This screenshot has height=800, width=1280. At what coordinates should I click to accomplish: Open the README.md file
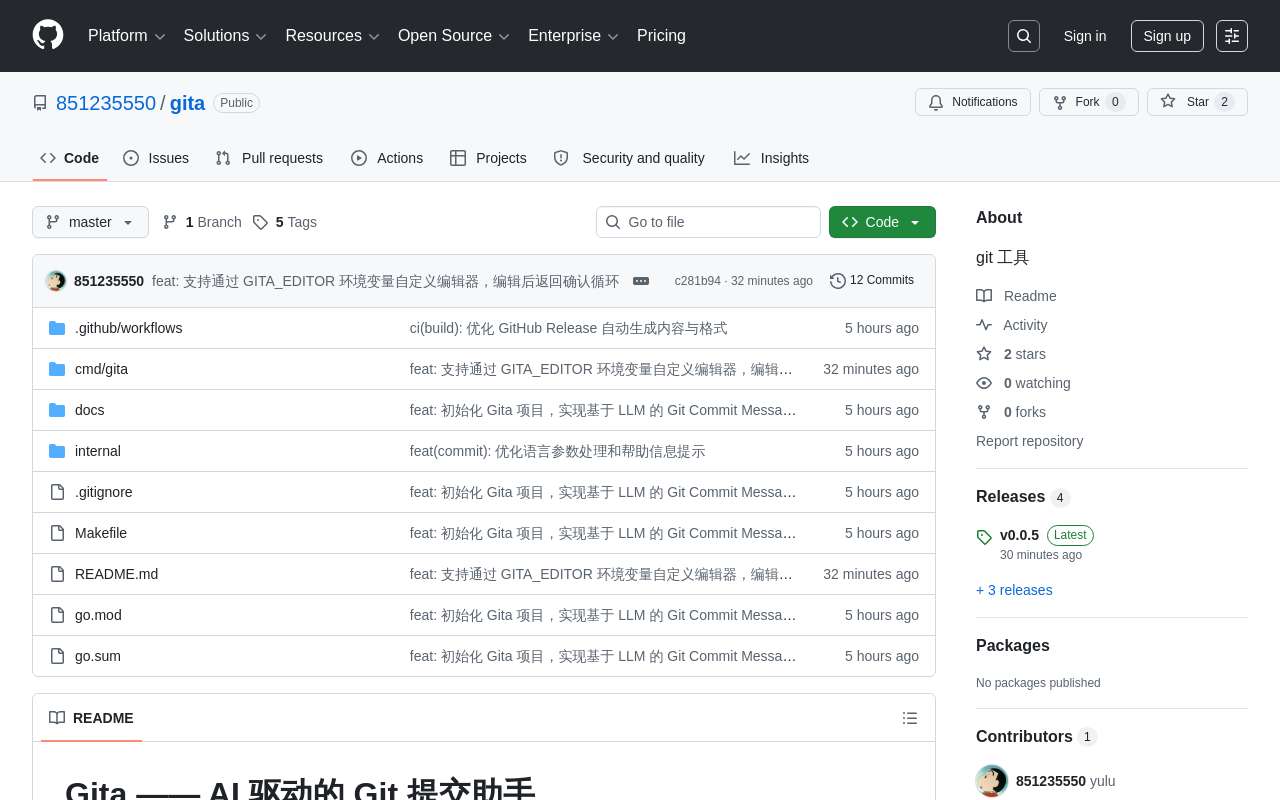(x=116, y=574)
